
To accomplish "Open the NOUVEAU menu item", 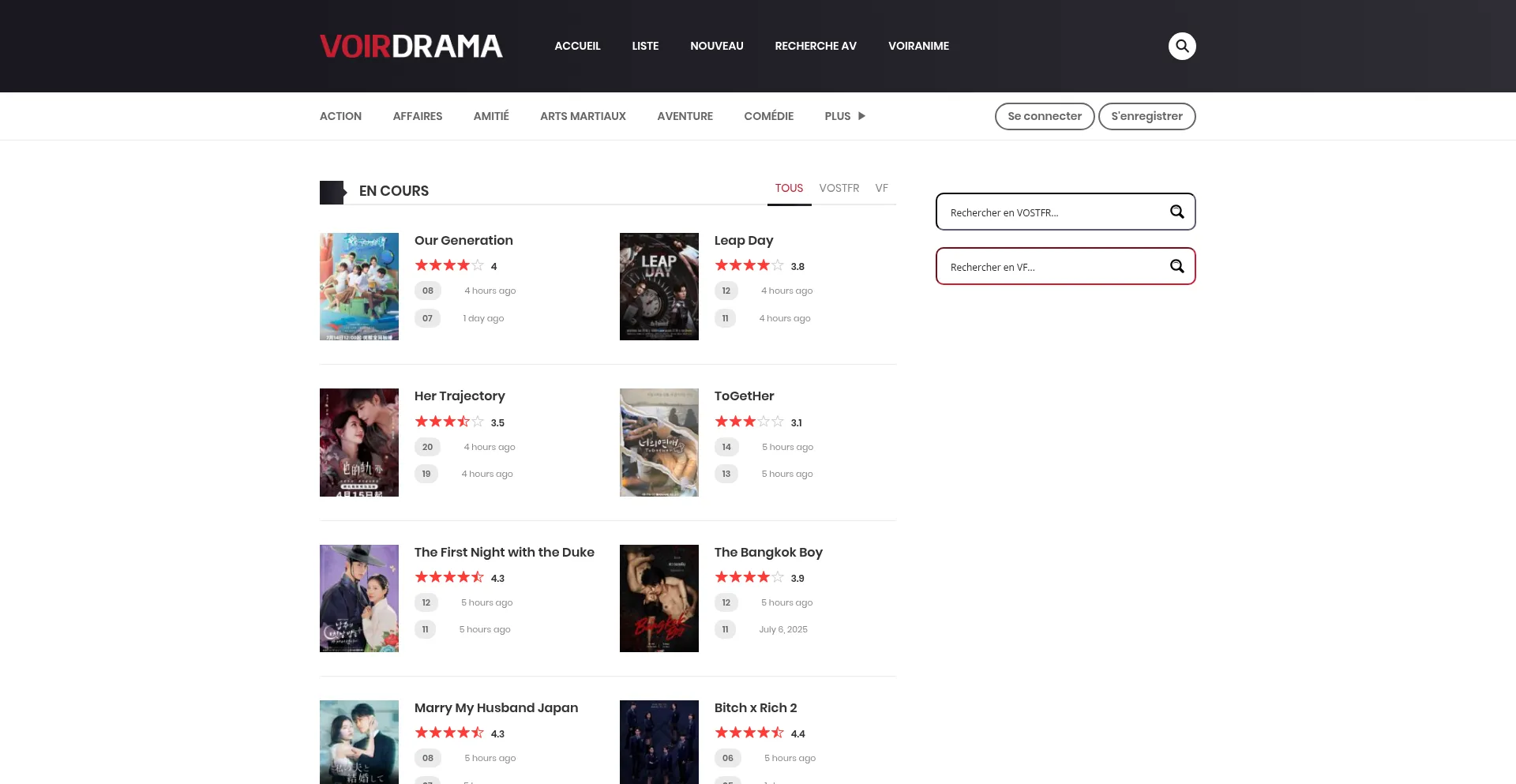I will 716,46.
